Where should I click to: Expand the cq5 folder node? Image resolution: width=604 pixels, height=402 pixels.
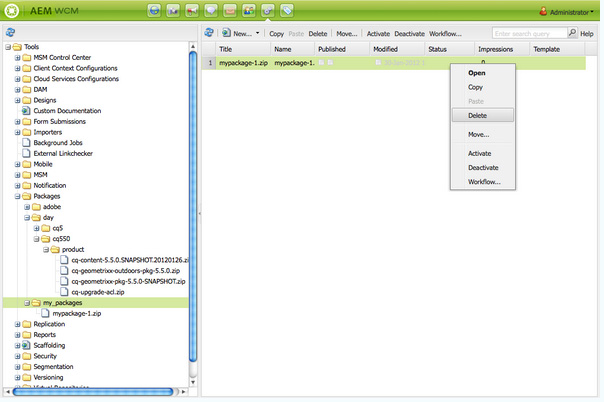[x=36, y=228]
